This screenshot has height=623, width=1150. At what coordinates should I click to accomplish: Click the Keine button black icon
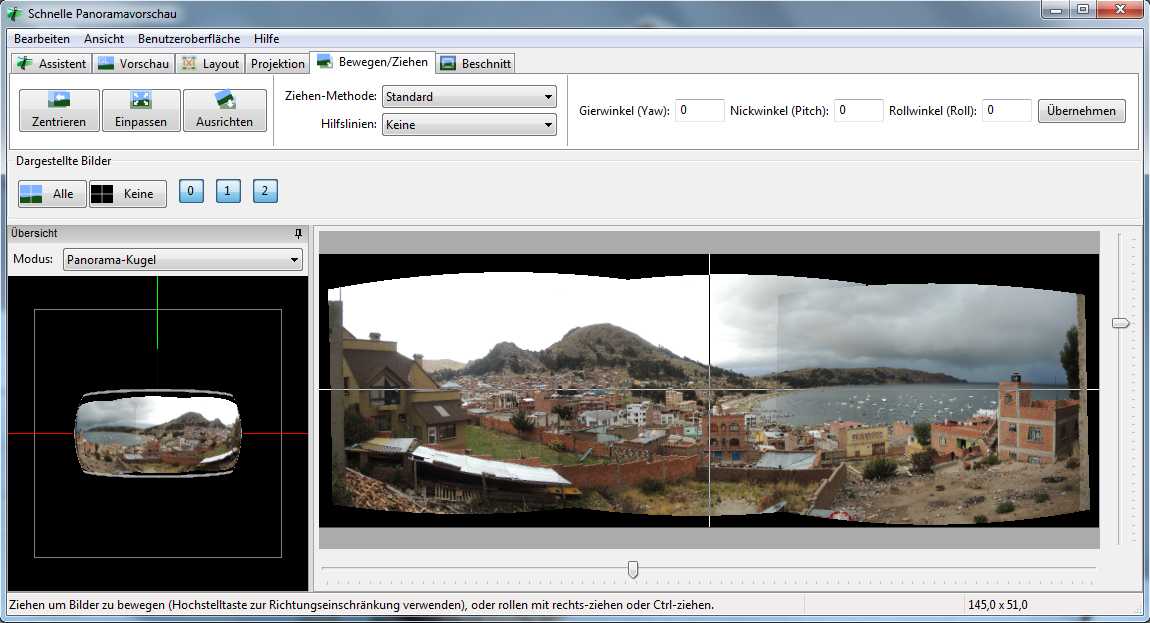click(102, 194)
